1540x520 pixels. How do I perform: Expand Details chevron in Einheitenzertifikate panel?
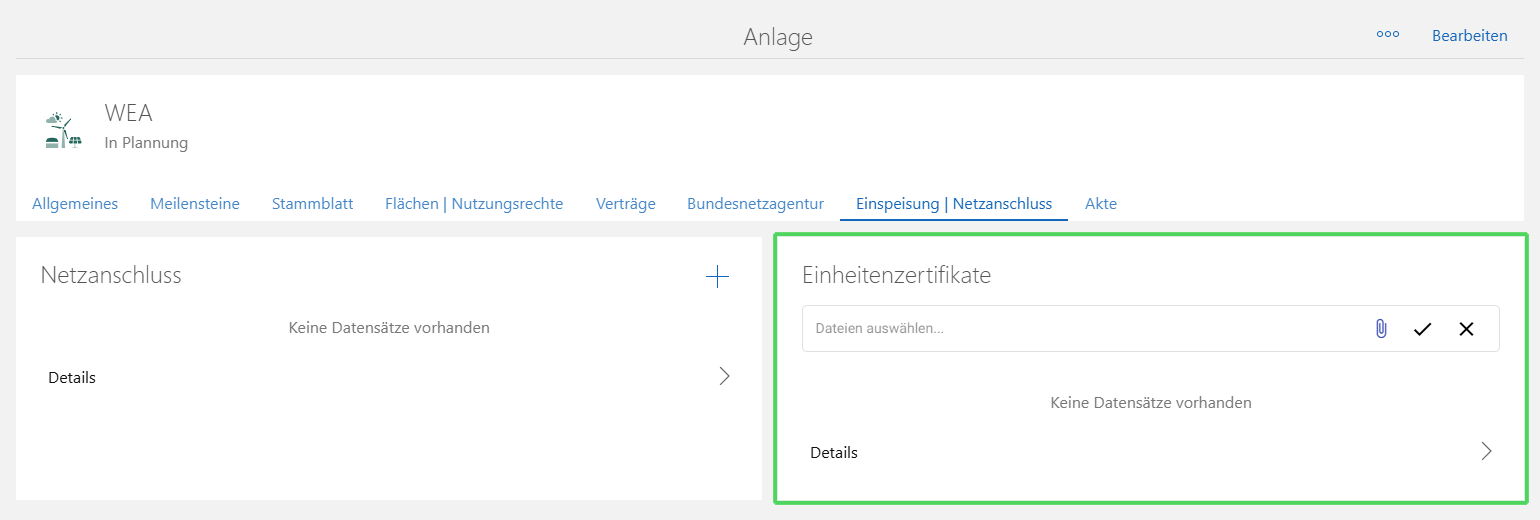click(1486, 451)
